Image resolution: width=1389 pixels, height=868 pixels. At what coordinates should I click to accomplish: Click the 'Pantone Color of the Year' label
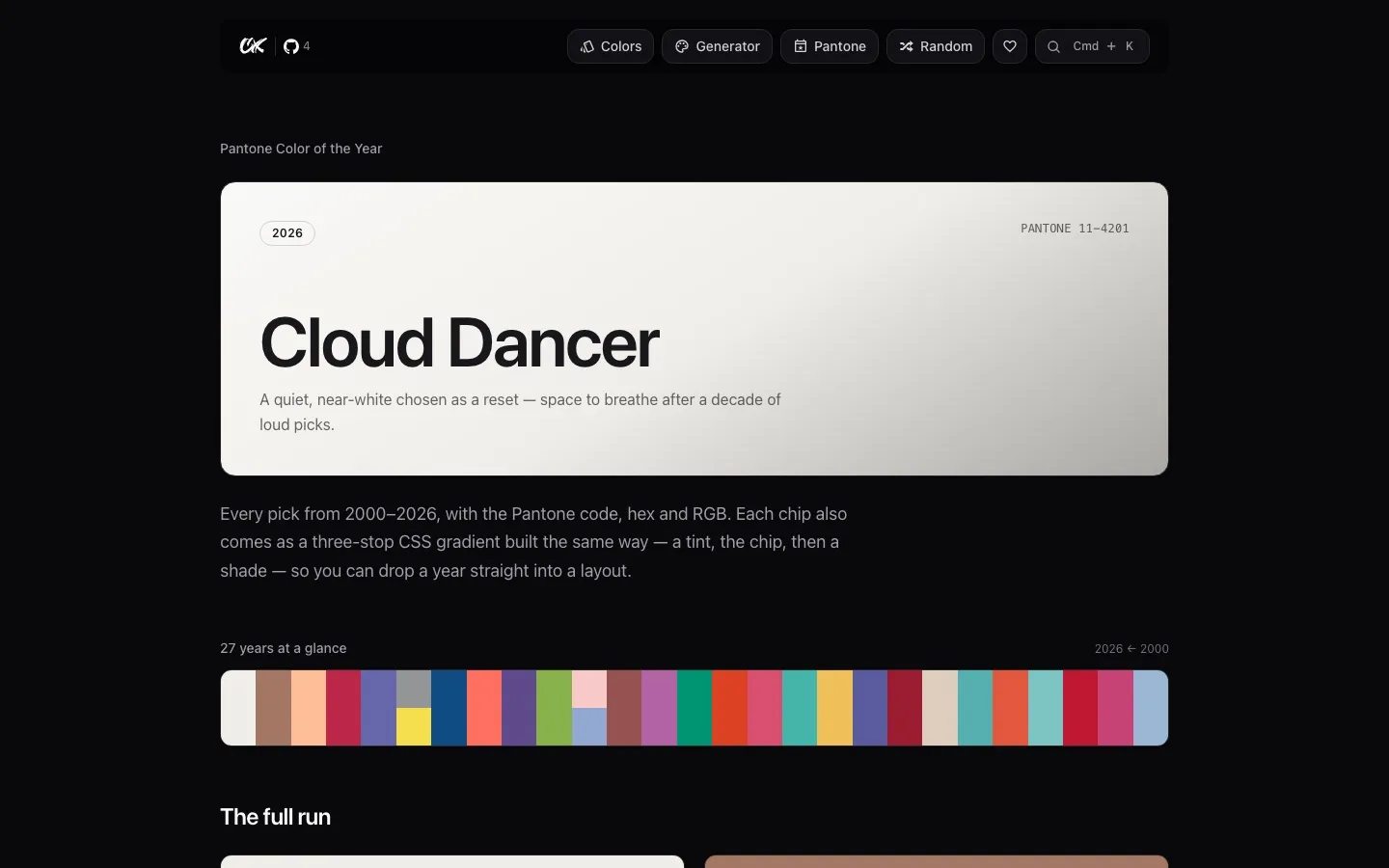point(301,149)
